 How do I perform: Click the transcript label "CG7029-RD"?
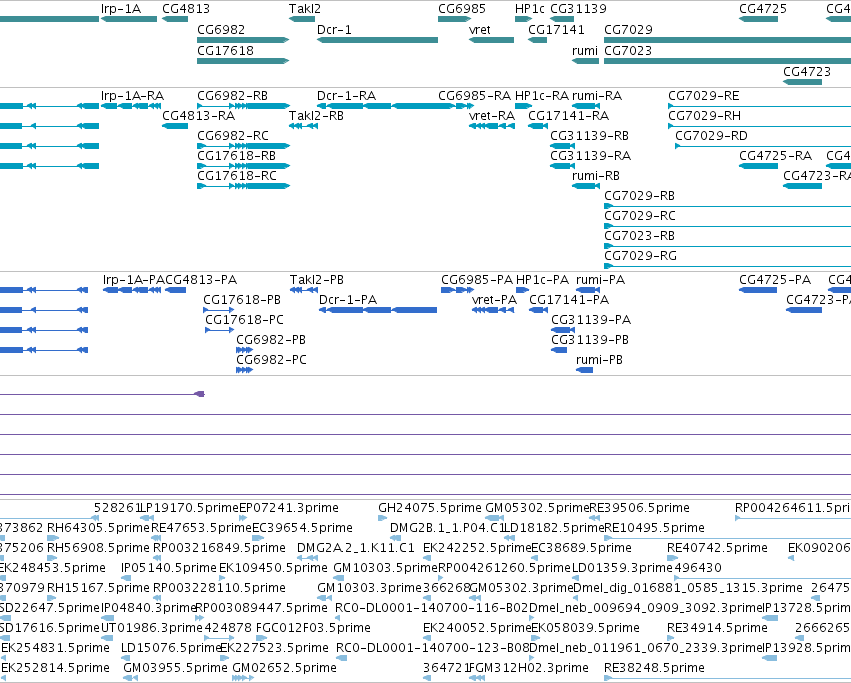(x=711, y=136)
